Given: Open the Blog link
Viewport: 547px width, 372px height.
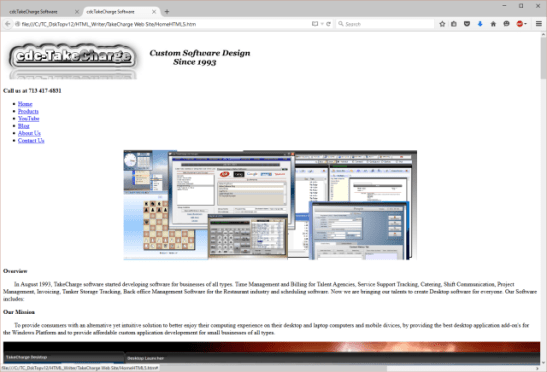Looking at the screenshot, I should (x=24, y=126).
